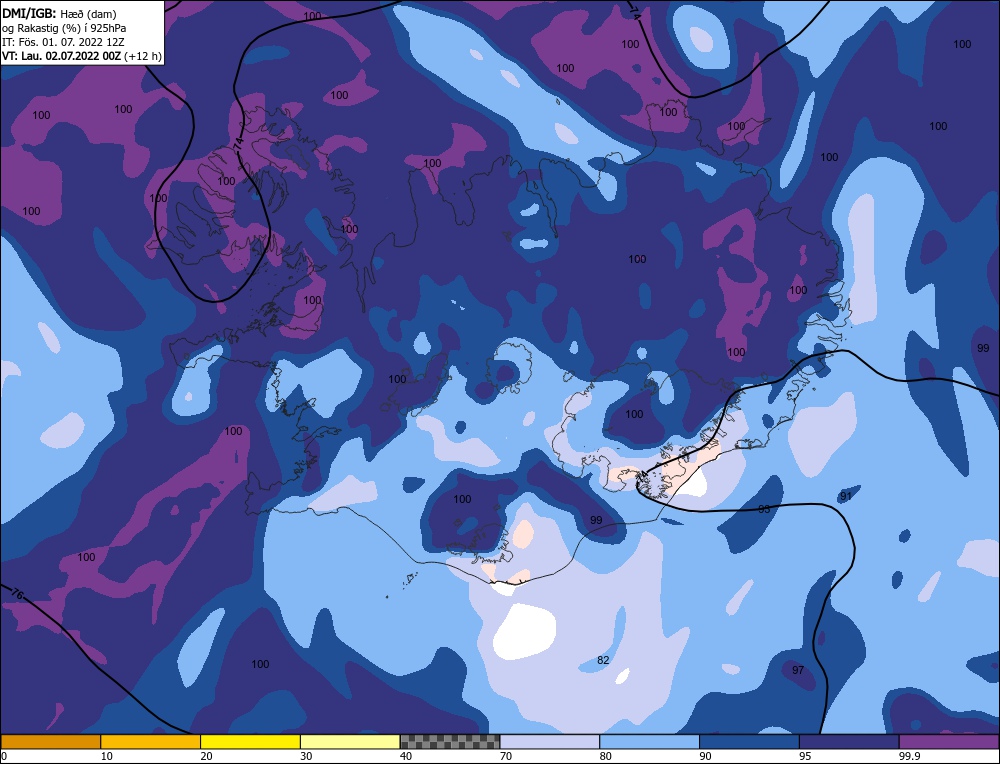Click the purple legend swatch above 99.9

[x=949, y=742]
